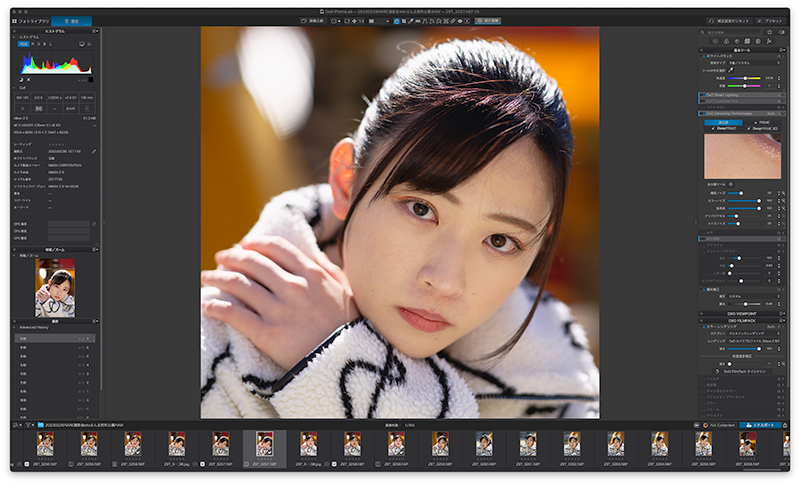Select the PRIME denoising mode
Image resolution: width=800 pixels, height=484 pixels.
coord(764,122)
